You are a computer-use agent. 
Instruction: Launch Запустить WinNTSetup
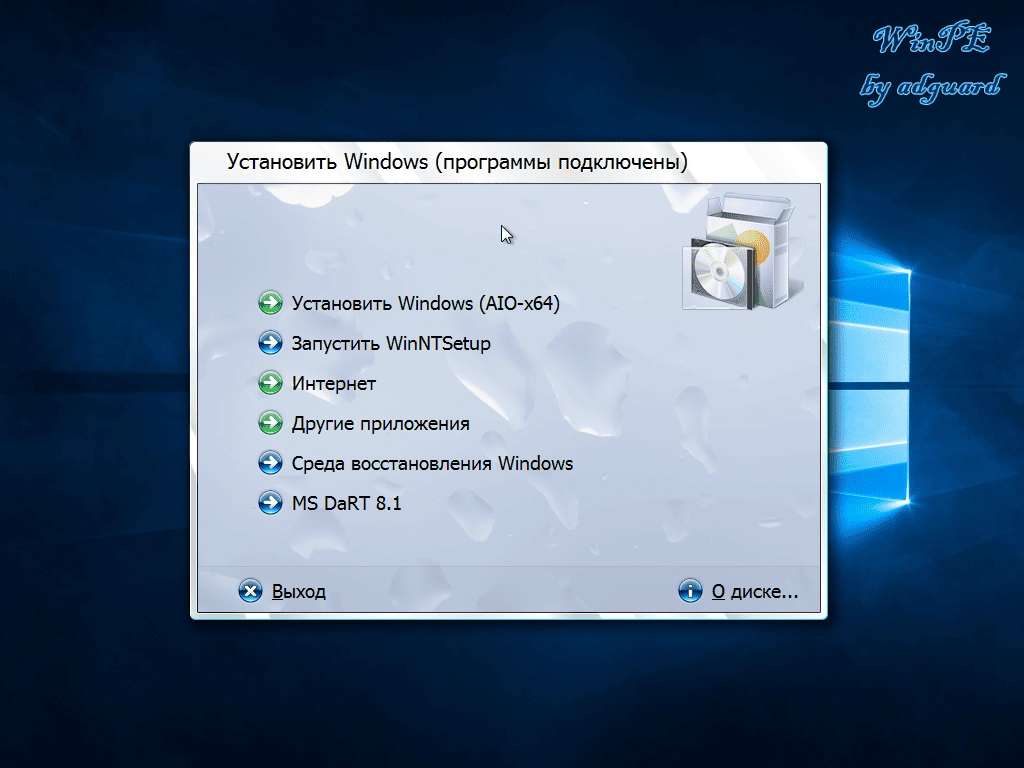(391, 344)
